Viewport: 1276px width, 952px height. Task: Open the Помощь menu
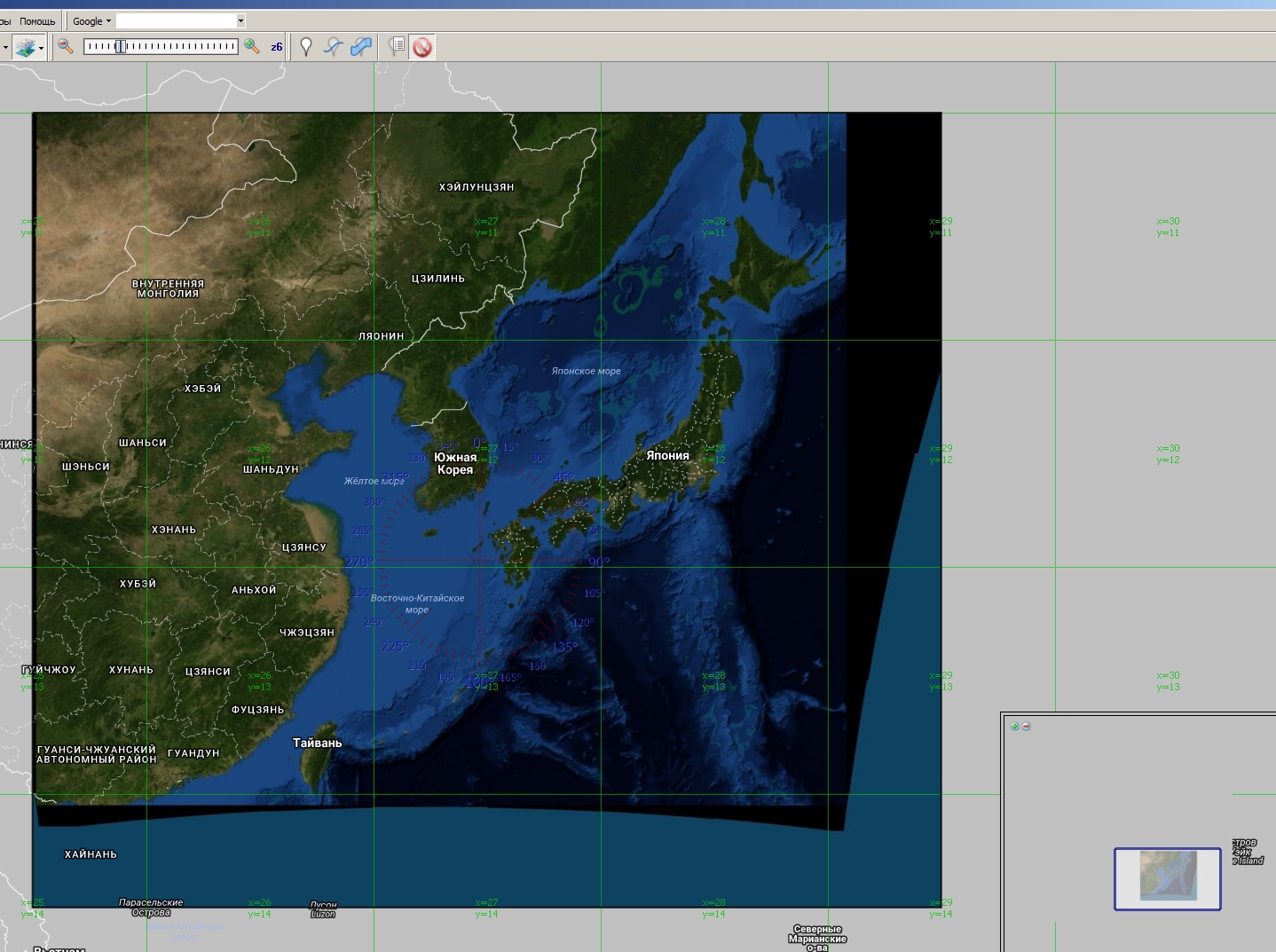click(37, 21)
